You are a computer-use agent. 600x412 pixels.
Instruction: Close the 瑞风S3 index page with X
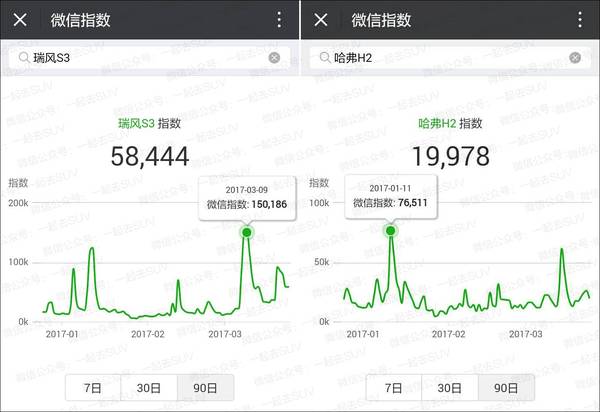click(x=20, y=19)
